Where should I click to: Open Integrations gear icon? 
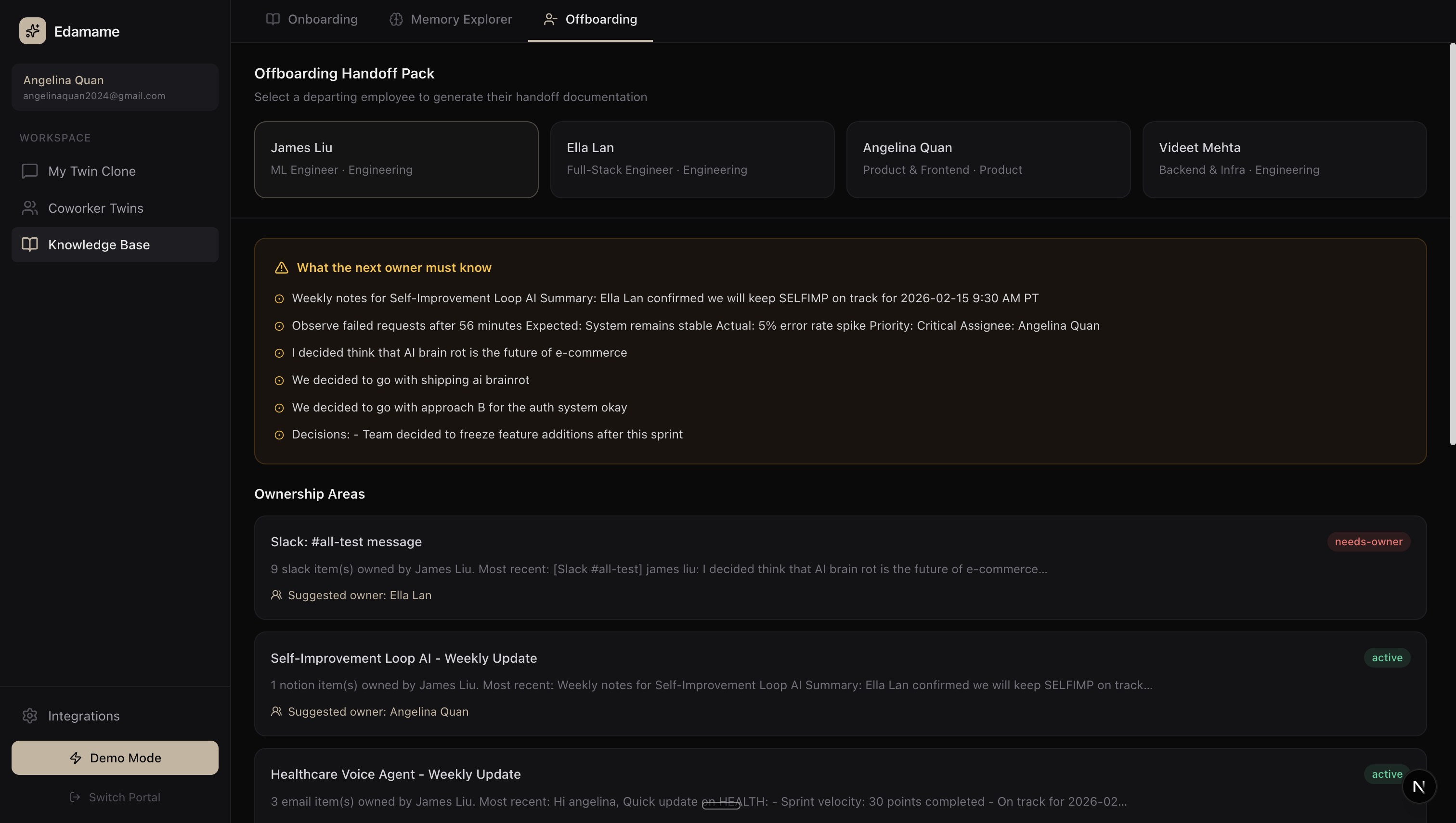point(29,716)
